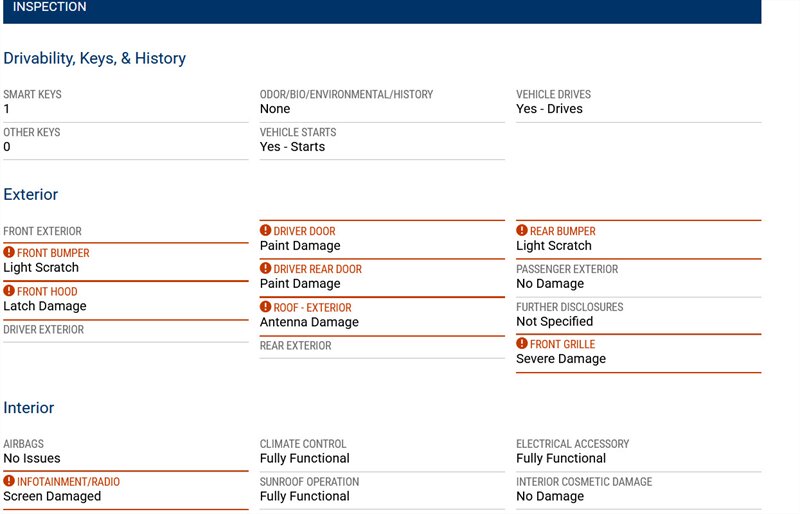
Task: Select the Antenna Damage roof value
Action: (x=309, y=322)
